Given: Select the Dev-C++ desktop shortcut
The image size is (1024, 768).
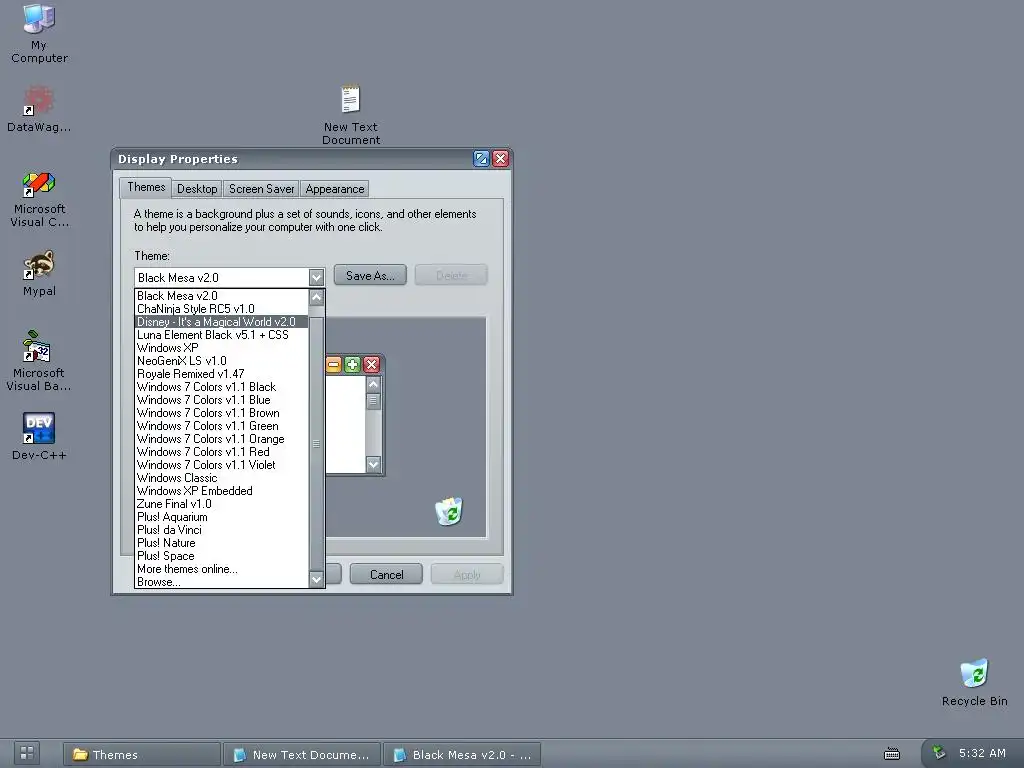Looking at the screenshot, I should [39, 436].
